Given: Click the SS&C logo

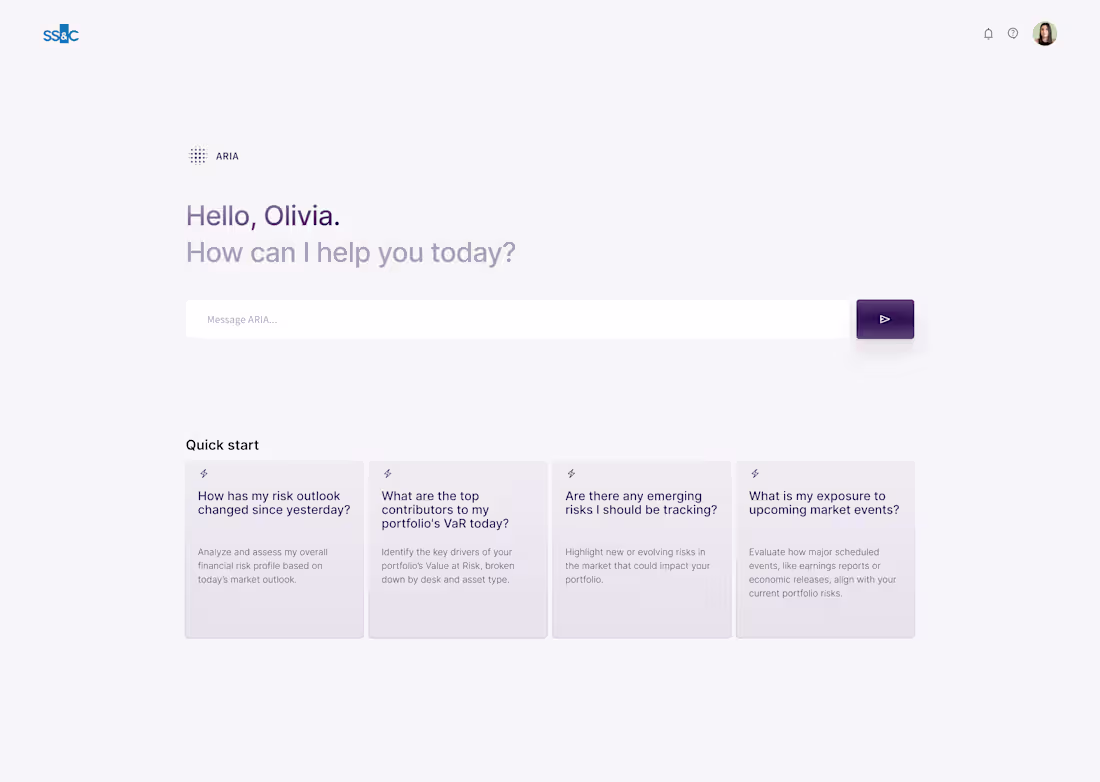Looking at the screenshot, I should (x=61, y=35).
